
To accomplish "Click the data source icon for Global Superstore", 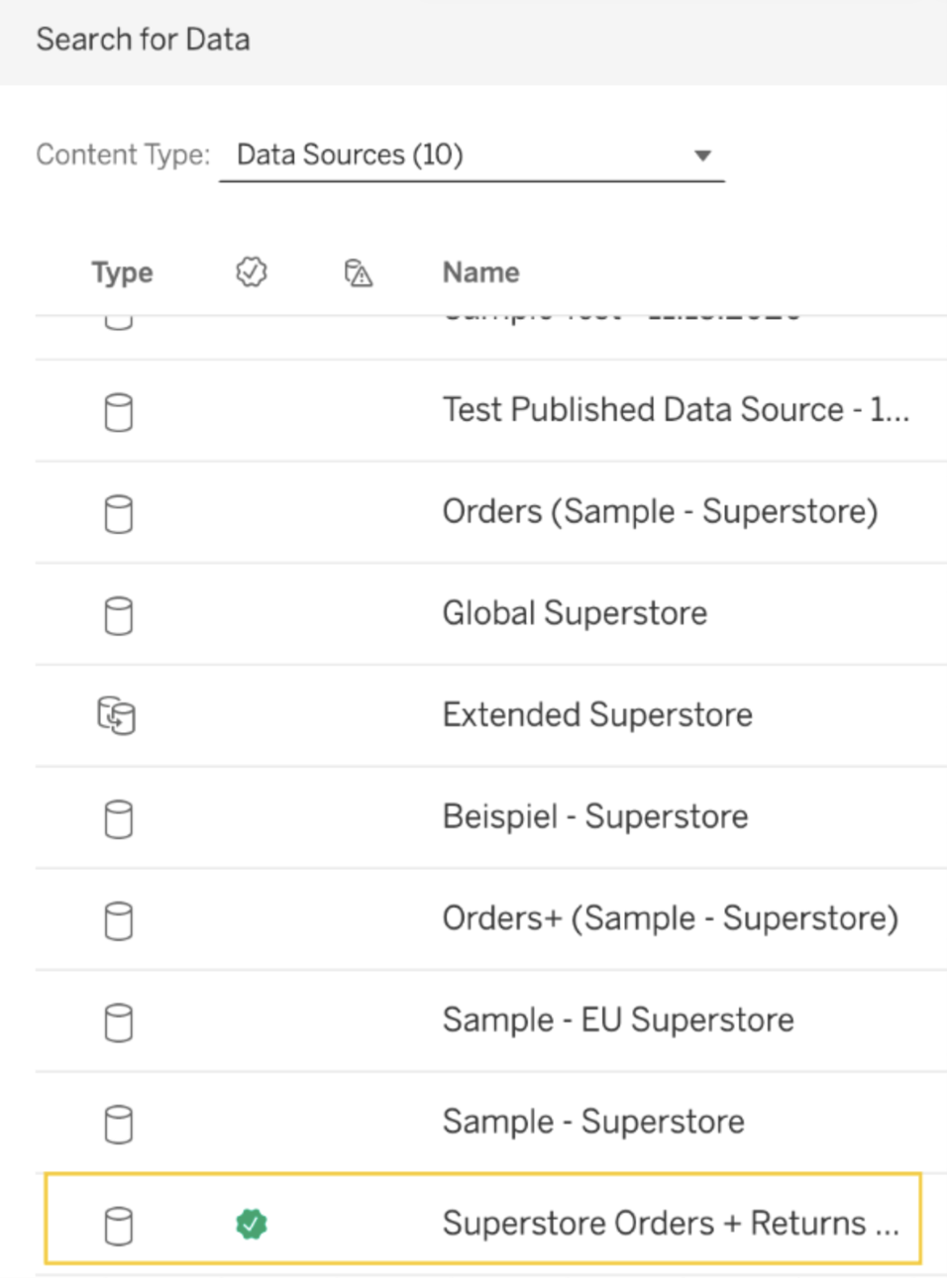I will point(118,613).
